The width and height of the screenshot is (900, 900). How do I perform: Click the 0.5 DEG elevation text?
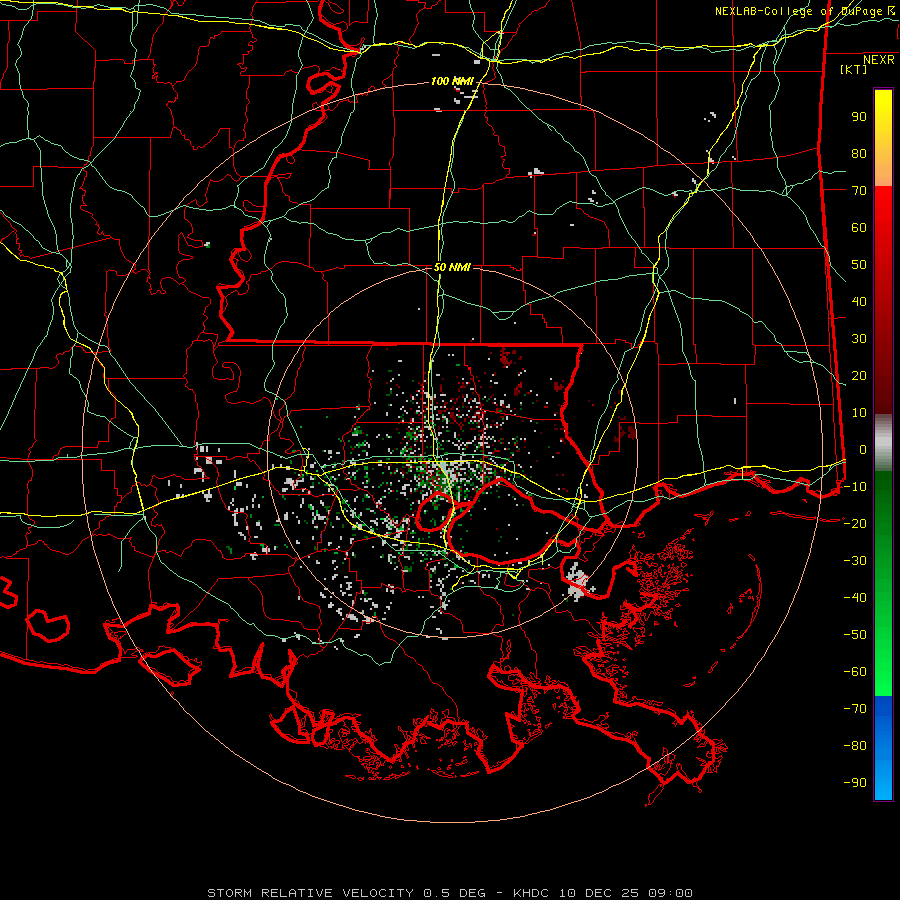click(x=455, y=893)
